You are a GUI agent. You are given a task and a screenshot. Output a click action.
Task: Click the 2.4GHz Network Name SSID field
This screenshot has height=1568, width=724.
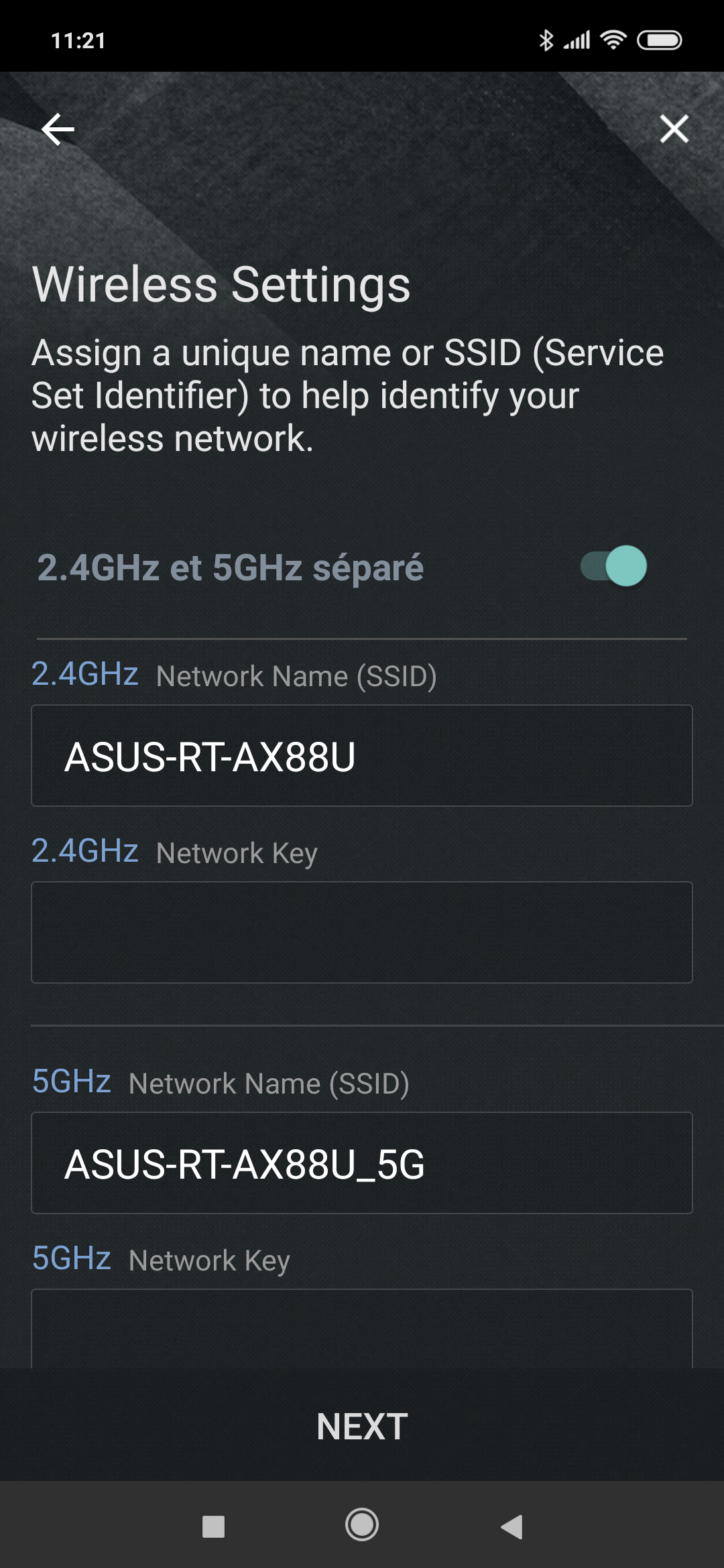click(362, 755)
